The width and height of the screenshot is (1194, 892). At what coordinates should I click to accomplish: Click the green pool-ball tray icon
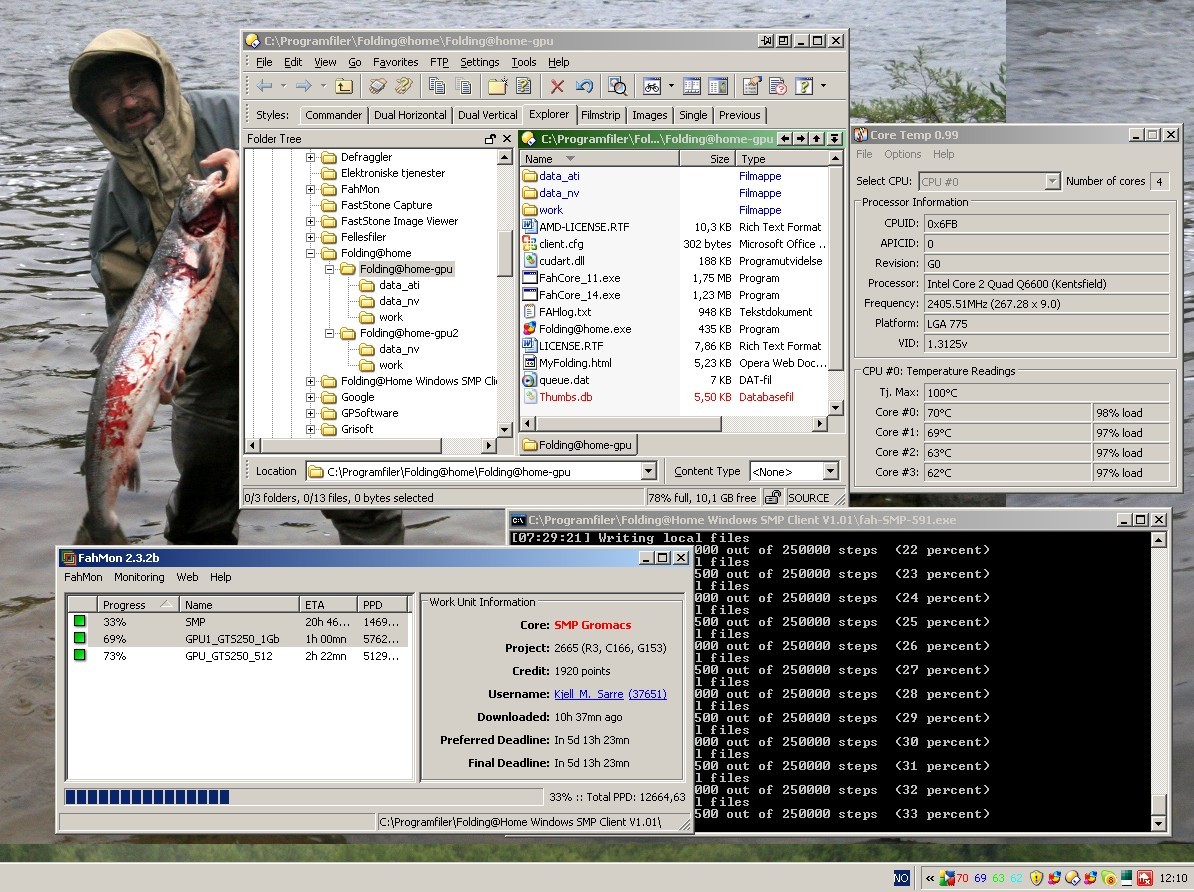point(1108,878)
